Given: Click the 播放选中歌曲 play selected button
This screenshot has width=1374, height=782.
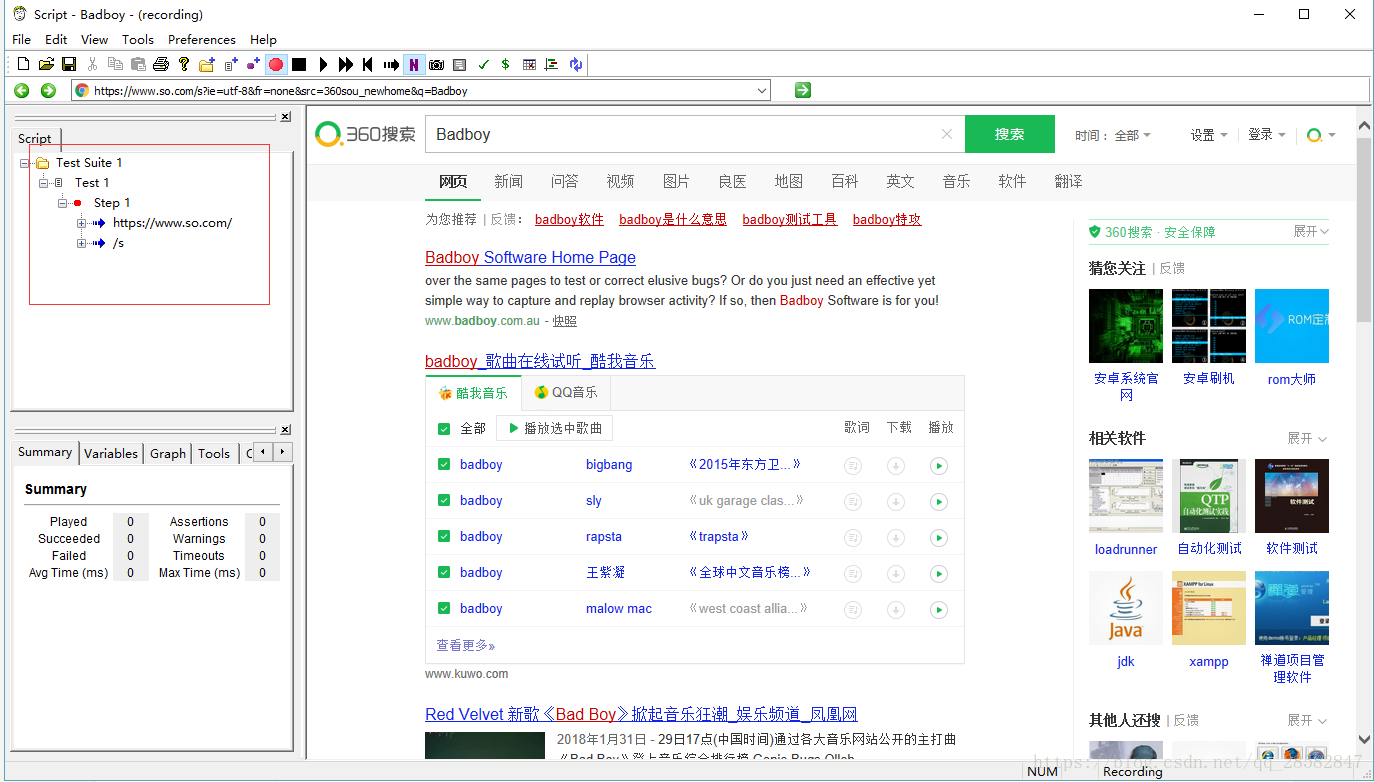Looking at the screenshot, I should (554, 428).
